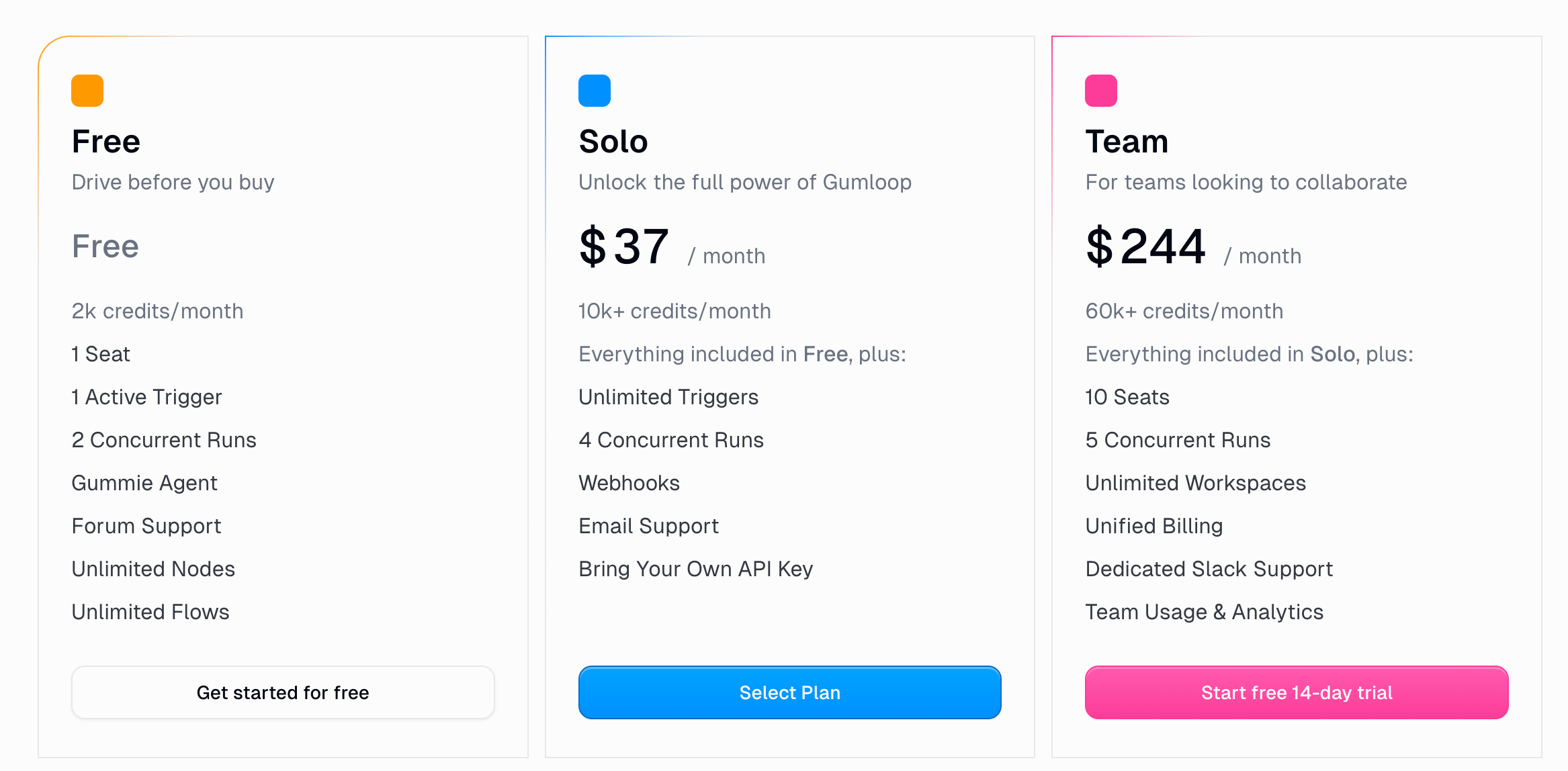
Task: Click the blue Solo plan icon
Action: point(595,91)
